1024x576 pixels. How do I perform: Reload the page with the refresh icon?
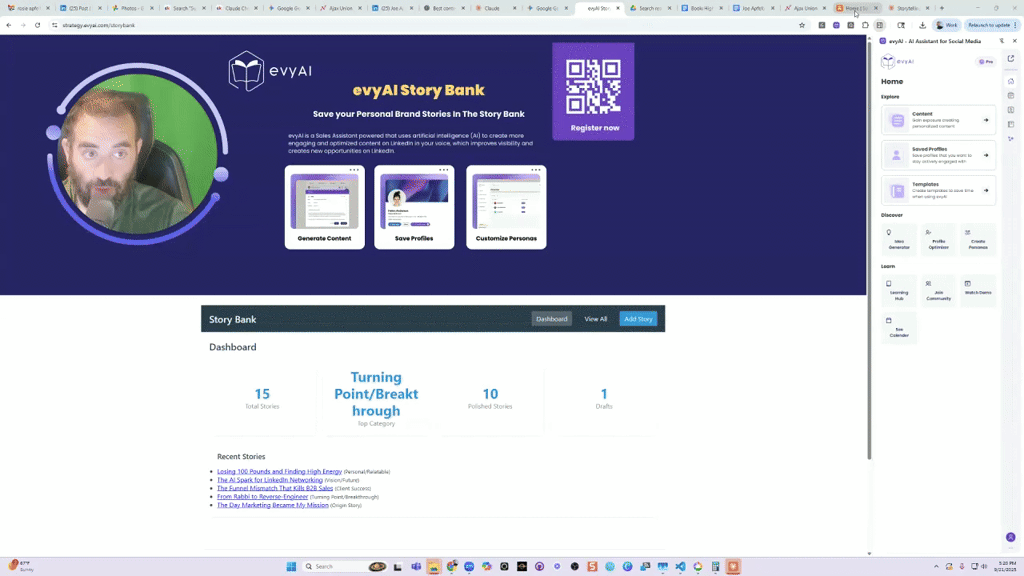point(37,25)
